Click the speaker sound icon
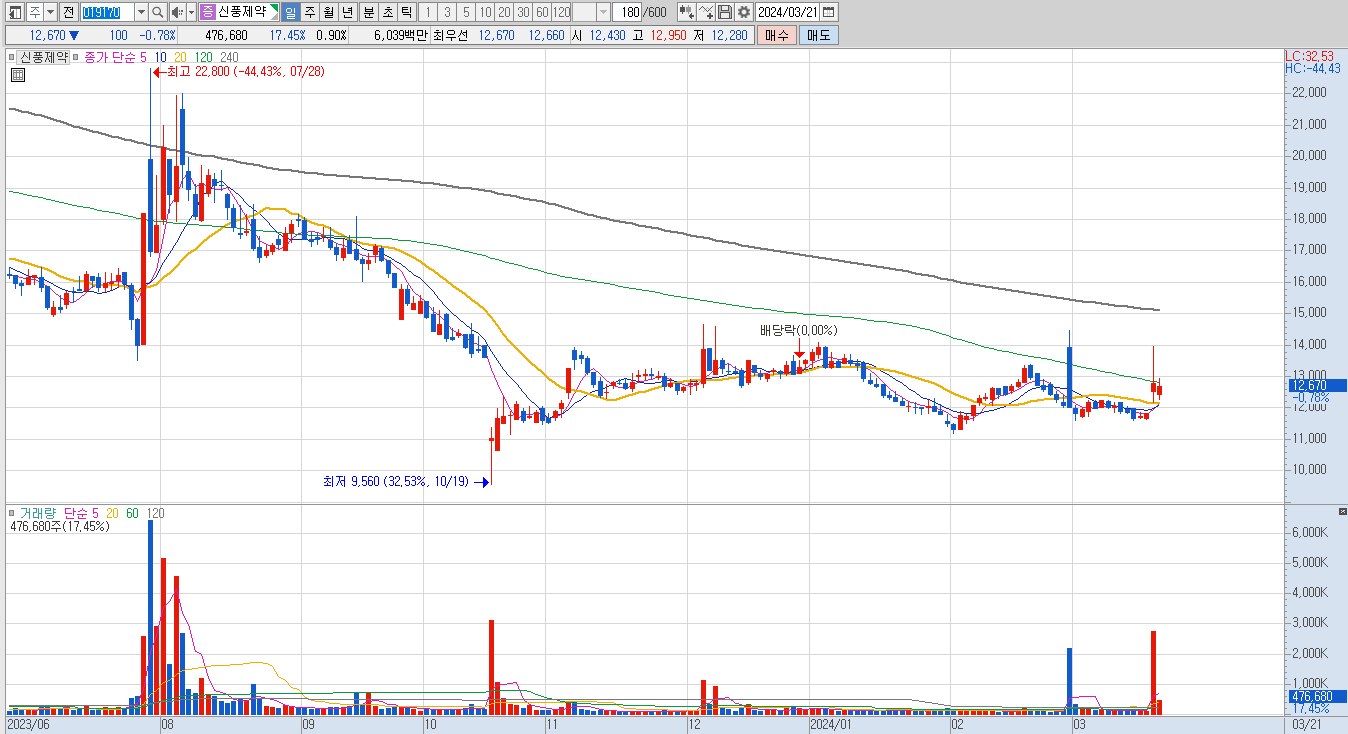1348x734 pixels. [177, 12]
